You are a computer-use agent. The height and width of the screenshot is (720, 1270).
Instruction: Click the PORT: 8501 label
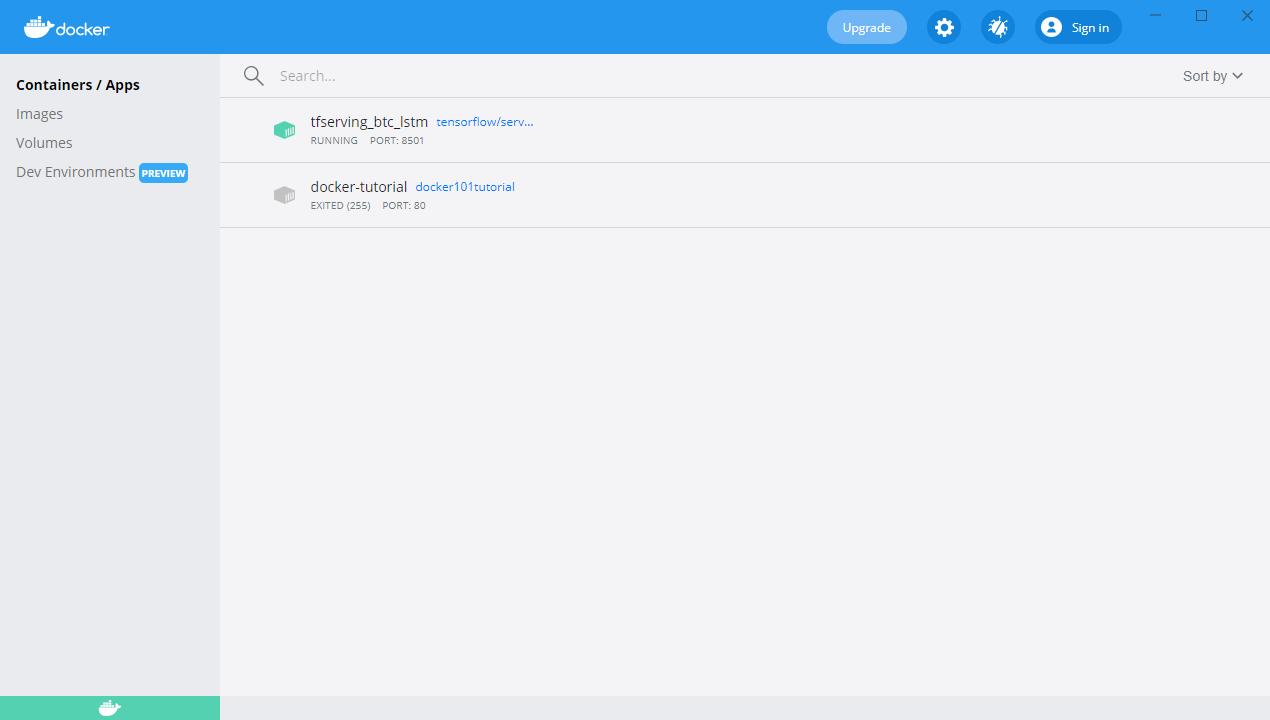(398, 141)
